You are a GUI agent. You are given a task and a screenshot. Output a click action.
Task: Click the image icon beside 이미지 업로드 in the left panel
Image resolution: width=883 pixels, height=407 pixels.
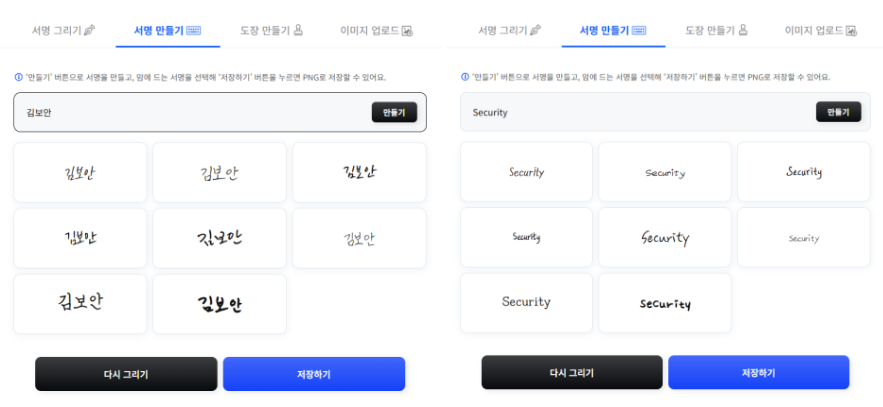[x=407, y=31]
